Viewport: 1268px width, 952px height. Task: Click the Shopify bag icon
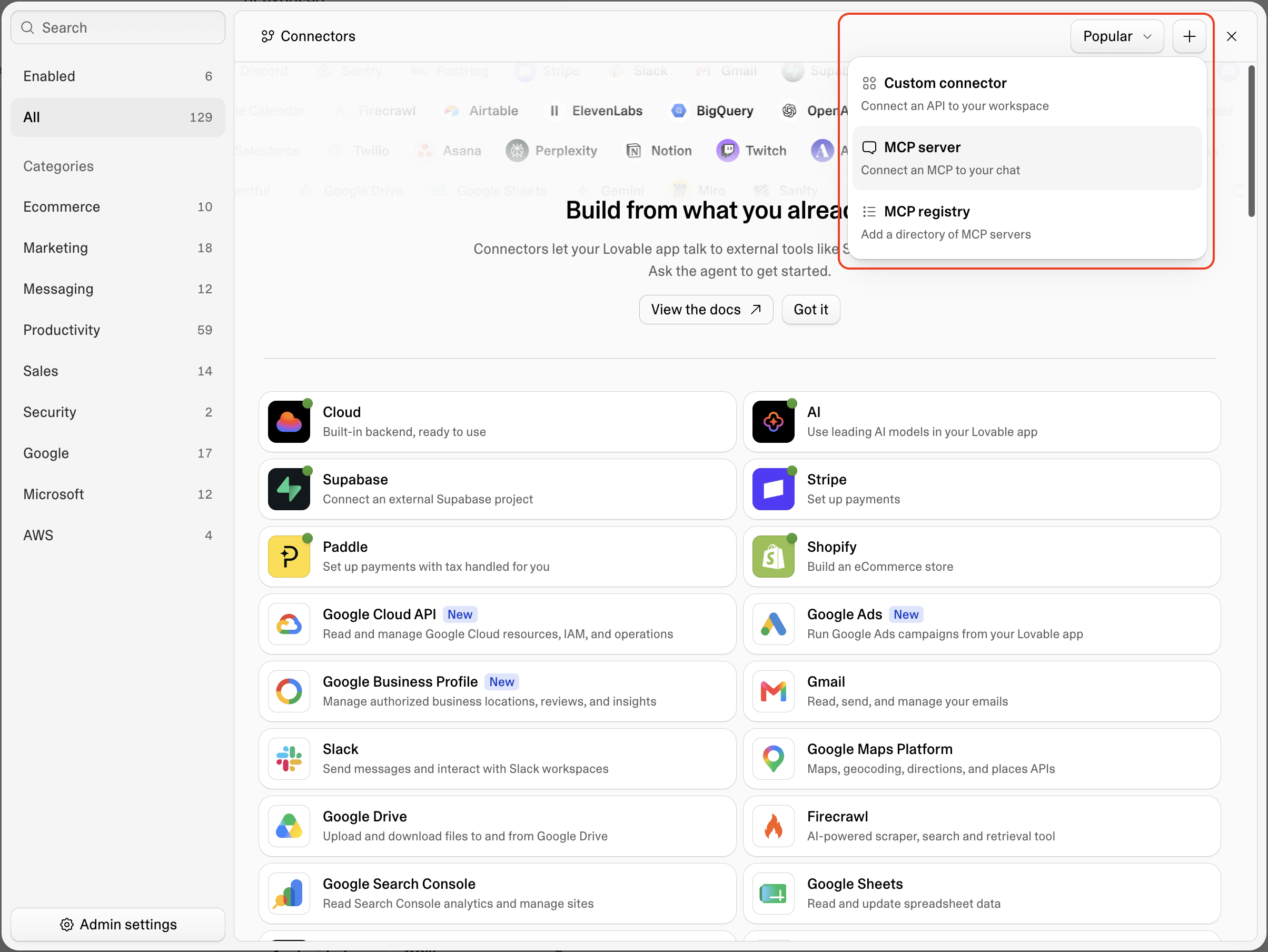pyautogui.click(x=774, y=557)
